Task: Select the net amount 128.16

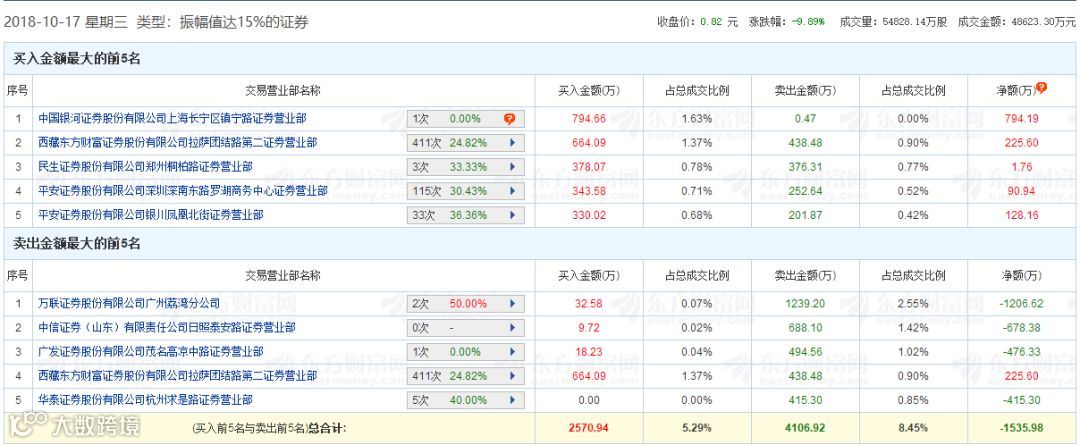Action: 1021,215
